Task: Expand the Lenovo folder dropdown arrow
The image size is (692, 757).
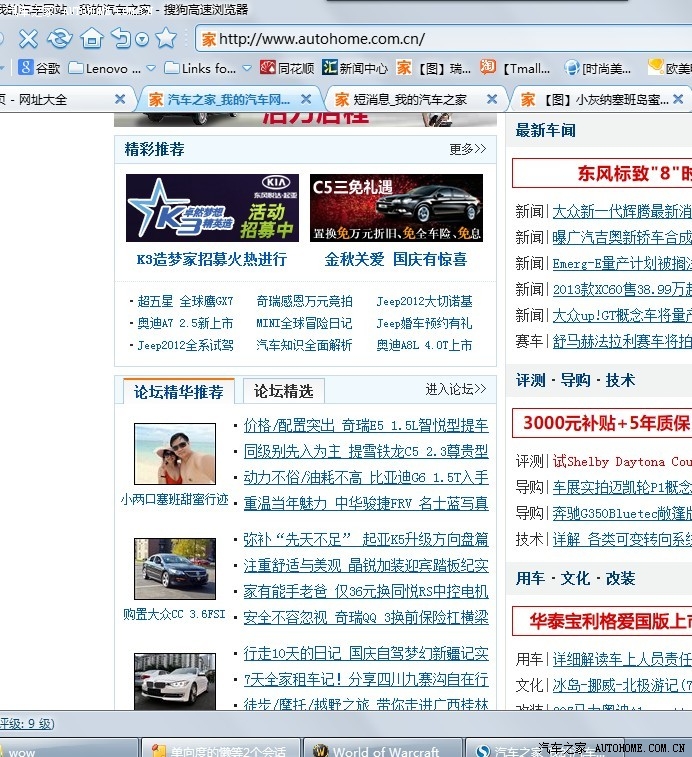Action: coord(151,69)
